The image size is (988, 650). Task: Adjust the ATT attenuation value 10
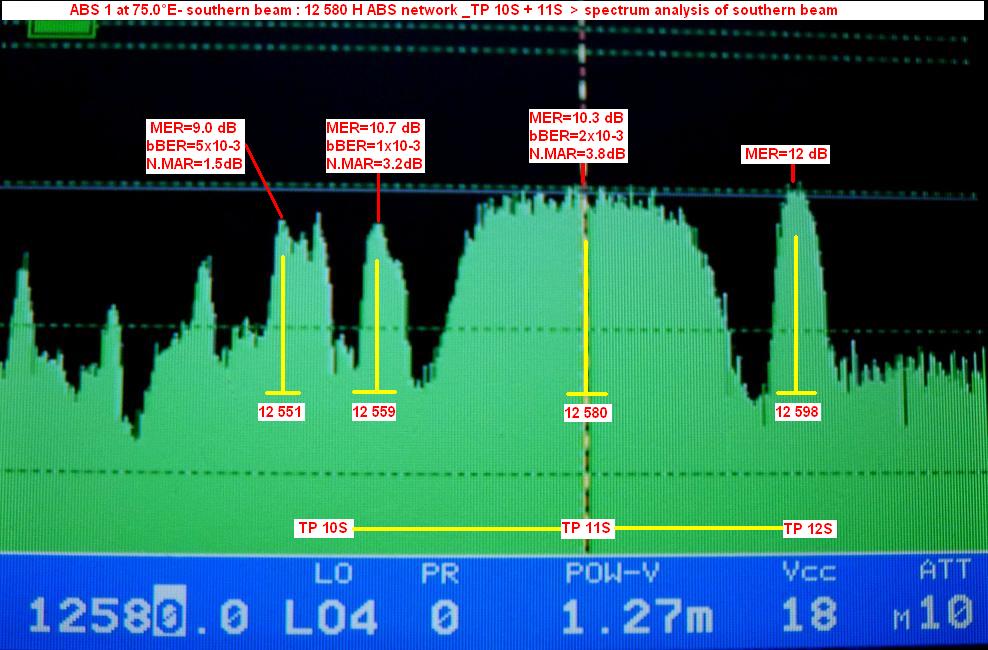click(x=943, y=616)
